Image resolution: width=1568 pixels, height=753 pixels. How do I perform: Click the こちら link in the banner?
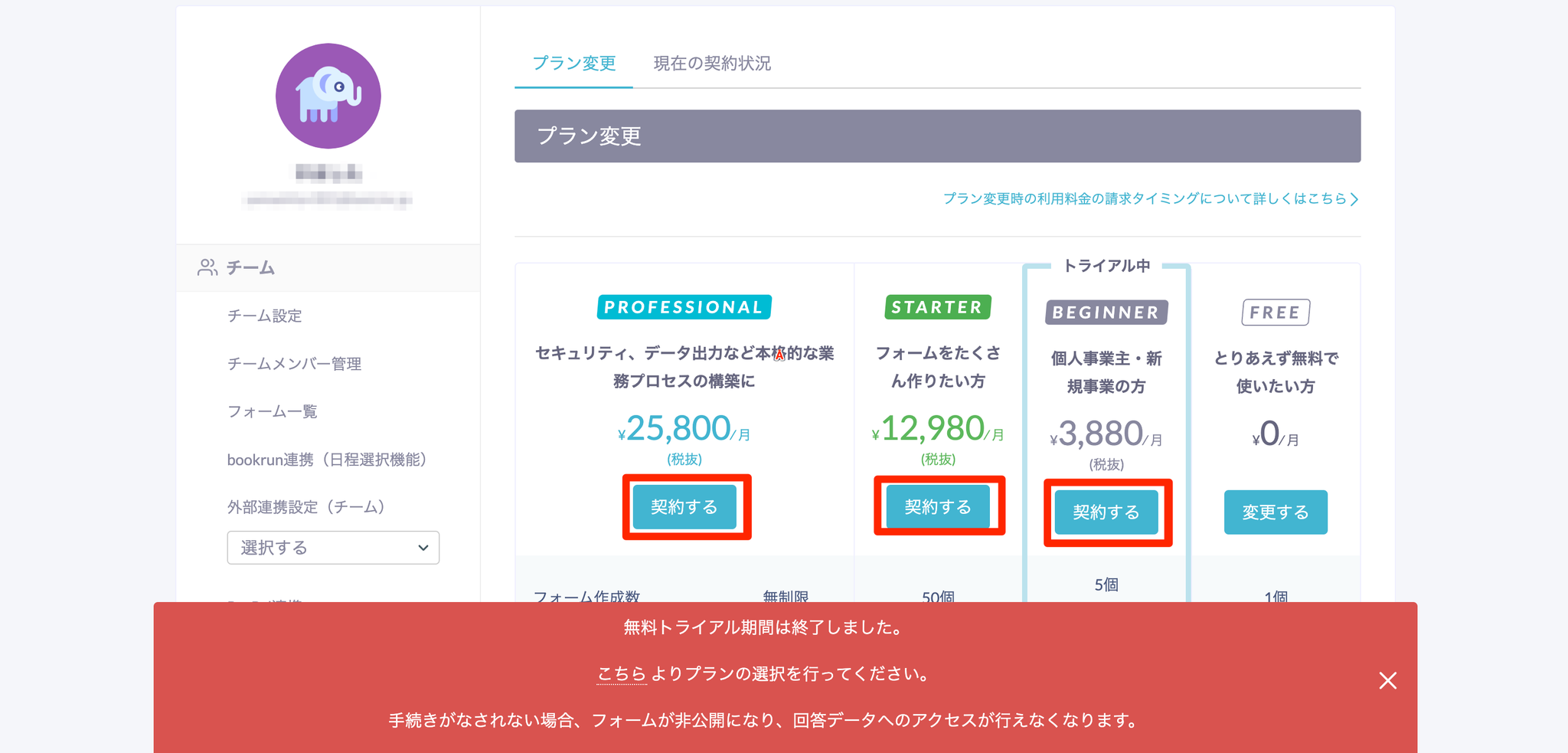coord(621,674)
